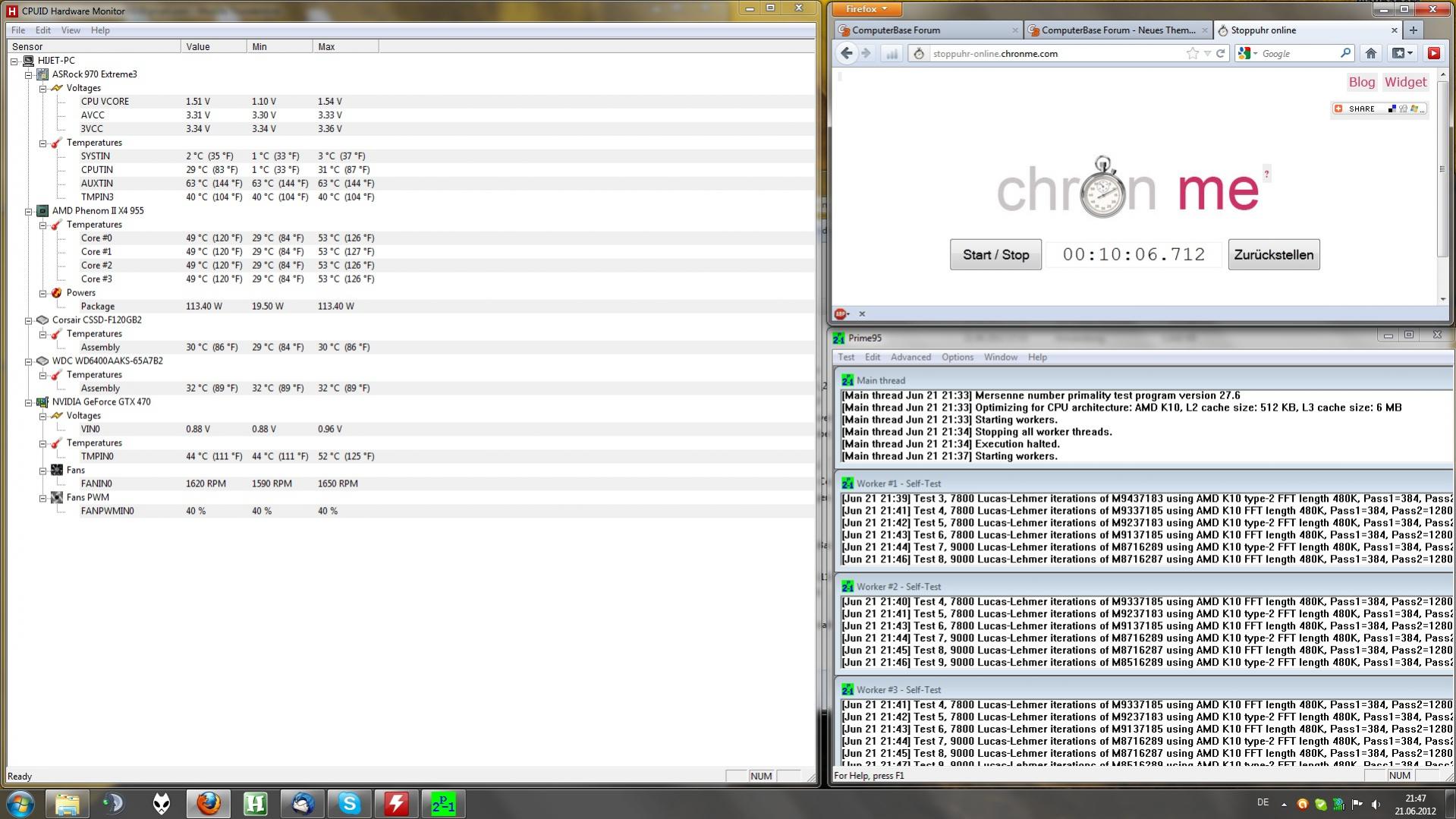Open File menu in Hardware Monitor
This screenshot has height=819, width=1456.
pos(18,30)
